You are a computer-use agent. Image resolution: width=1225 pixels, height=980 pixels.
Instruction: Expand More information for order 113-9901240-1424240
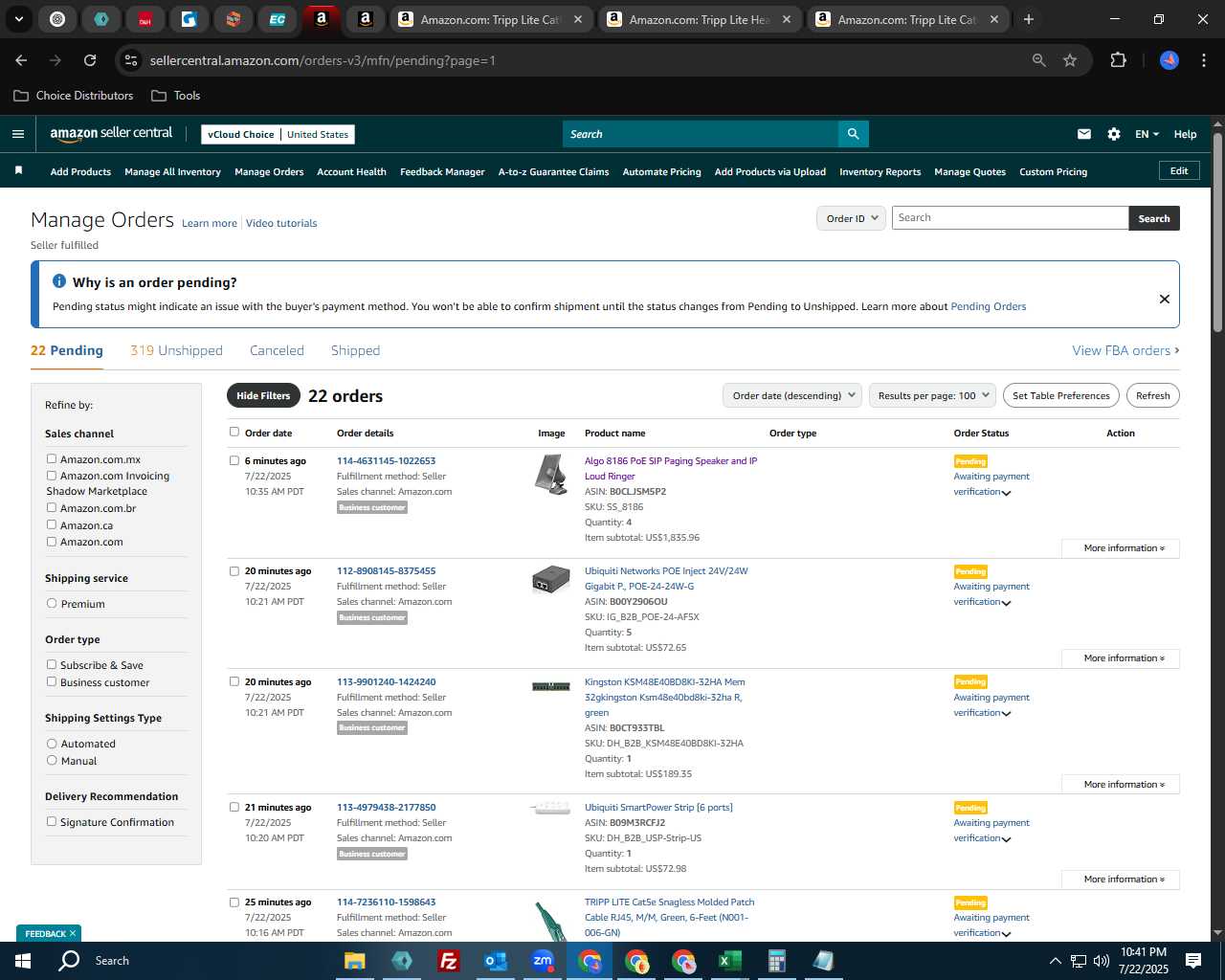coord(1121,785)
